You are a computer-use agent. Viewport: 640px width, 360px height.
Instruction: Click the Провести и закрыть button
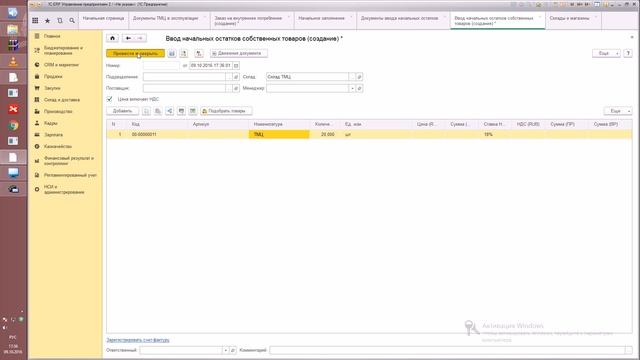pyautogui.click(x=135, y=53)
